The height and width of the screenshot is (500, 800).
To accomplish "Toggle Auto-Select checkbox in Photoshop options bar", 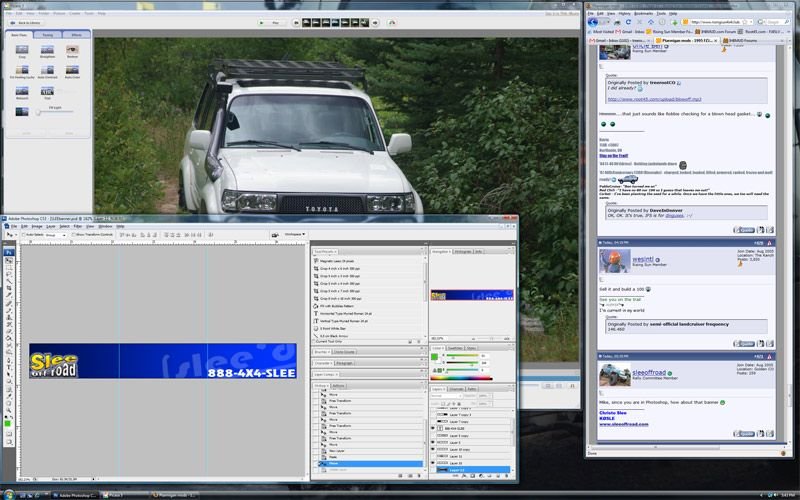I will 23,235.
